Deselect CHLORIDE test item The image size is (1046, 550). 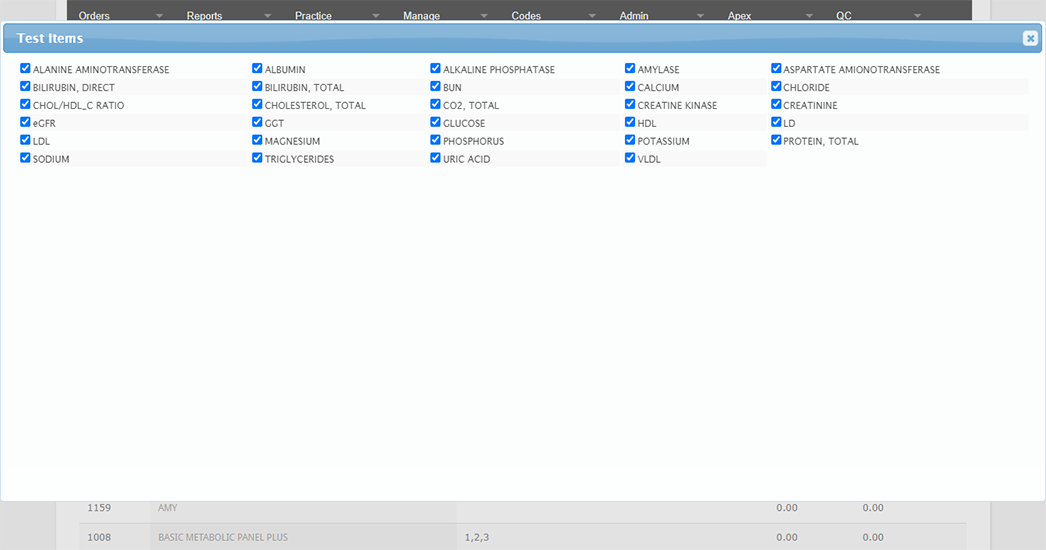(x=776, y=86)
